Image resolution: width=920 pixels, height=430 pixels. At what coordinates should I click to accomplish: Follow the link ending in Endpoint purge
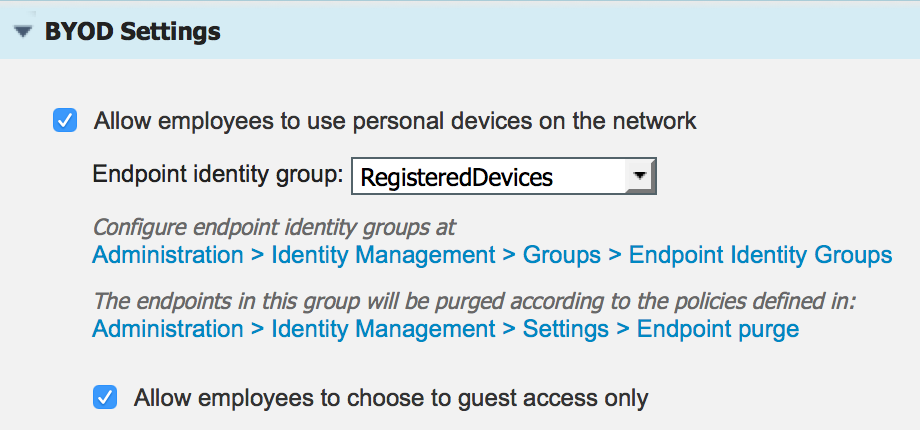coord(446,329)
